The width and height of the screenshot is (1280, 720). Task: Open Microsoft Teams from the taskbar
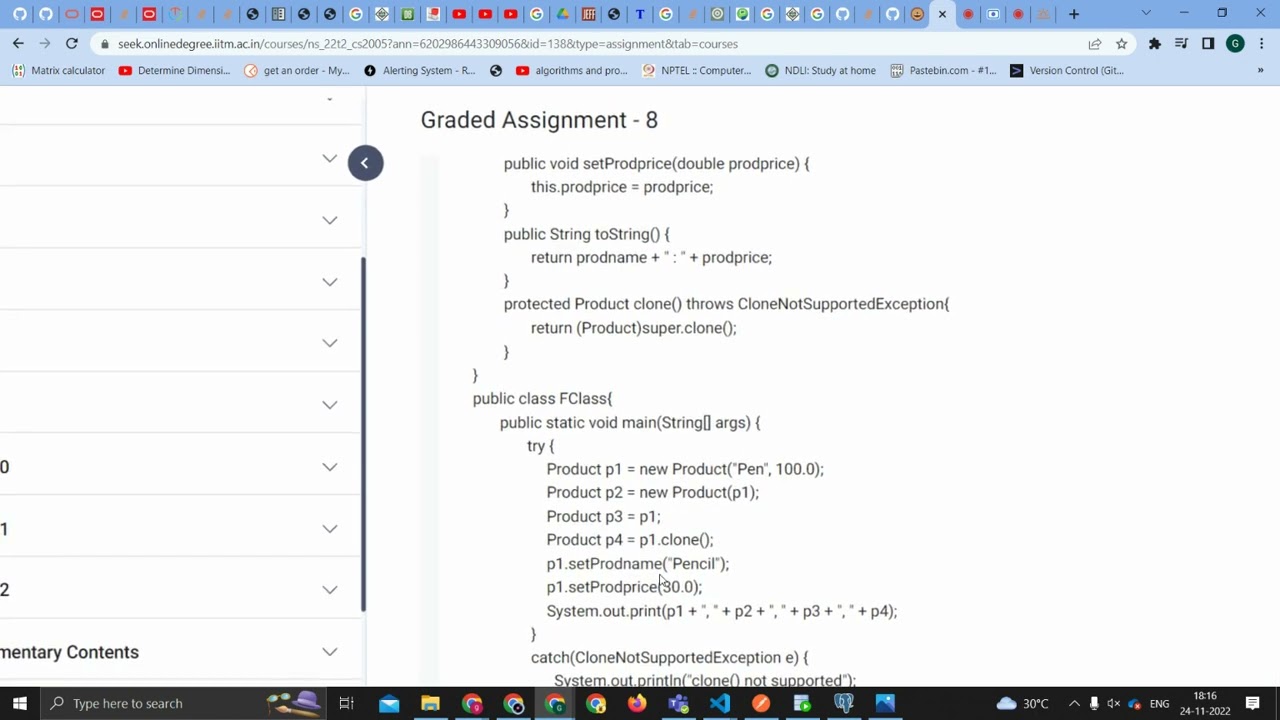[x=679, y=703]
